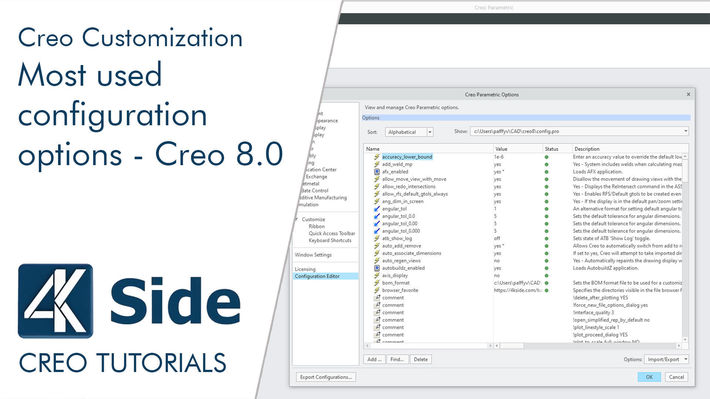Confirm with the OK button
Viewport: 710px width, 399px height.
point(649,377)
